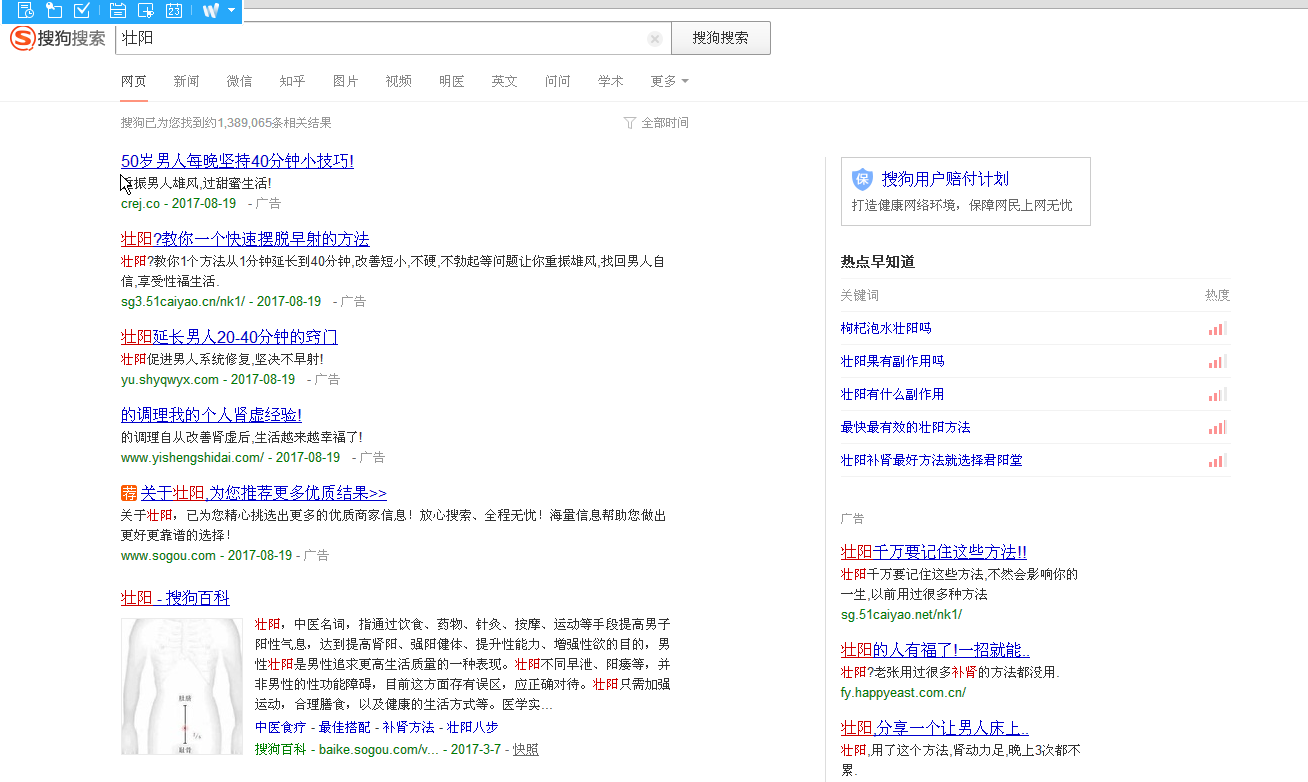
Task: Switch to the 明医 tab
Action: pyautogui.click(x=451, y=81)
